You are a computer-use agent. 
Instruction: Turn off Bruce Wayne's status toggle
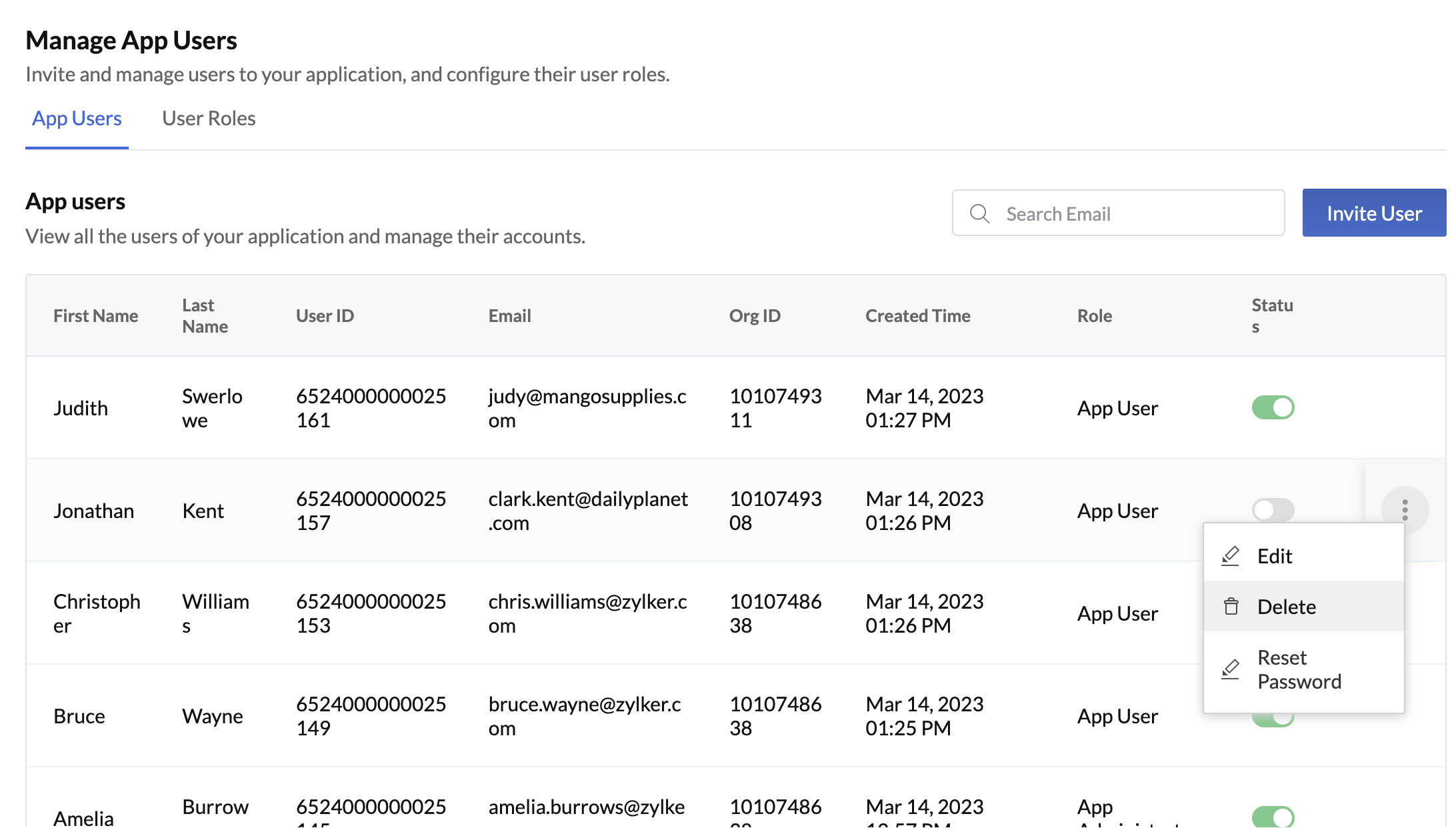pos(1273,716)
